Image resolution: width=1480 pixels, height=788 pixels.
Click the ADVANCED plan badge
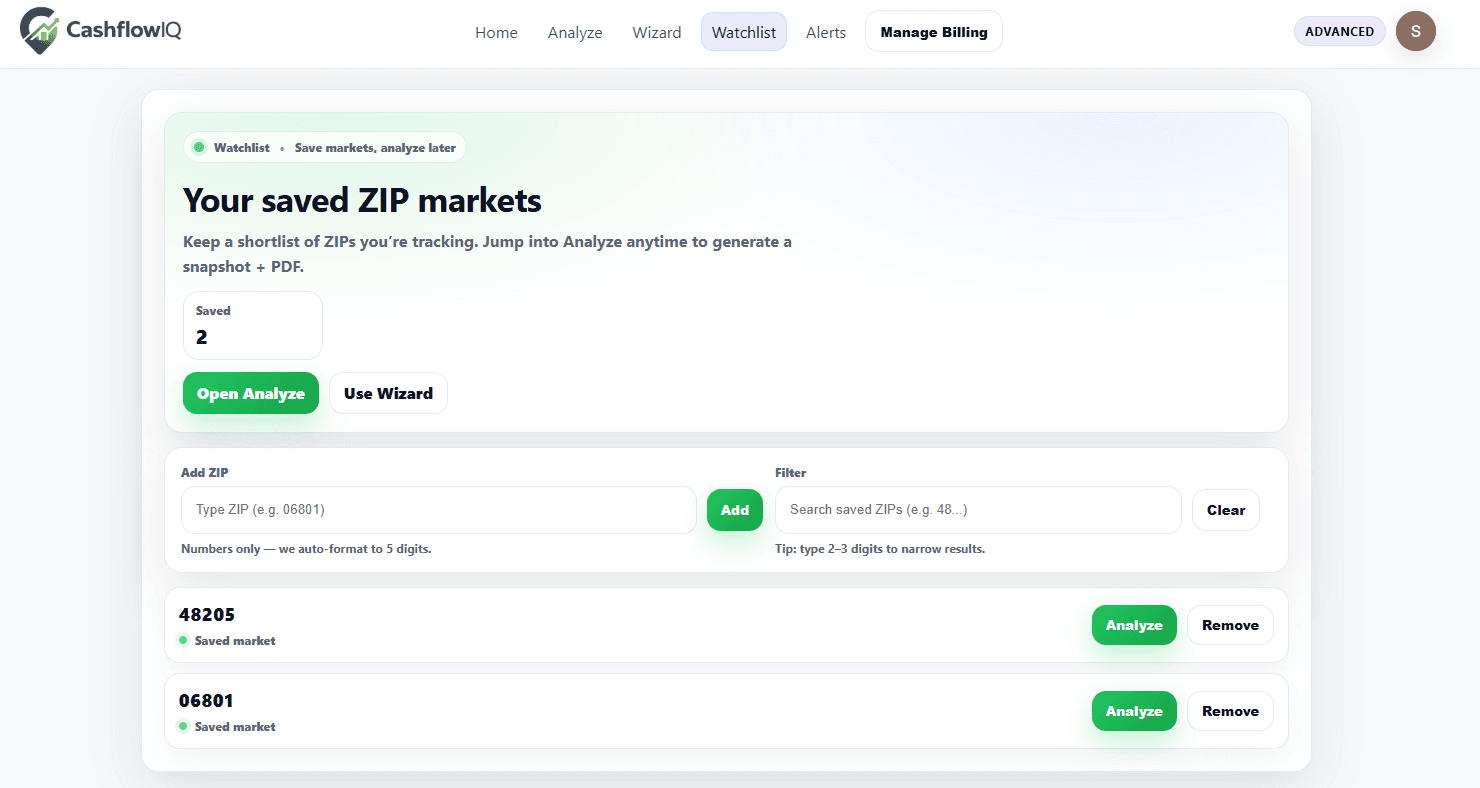pos(1339,31)
